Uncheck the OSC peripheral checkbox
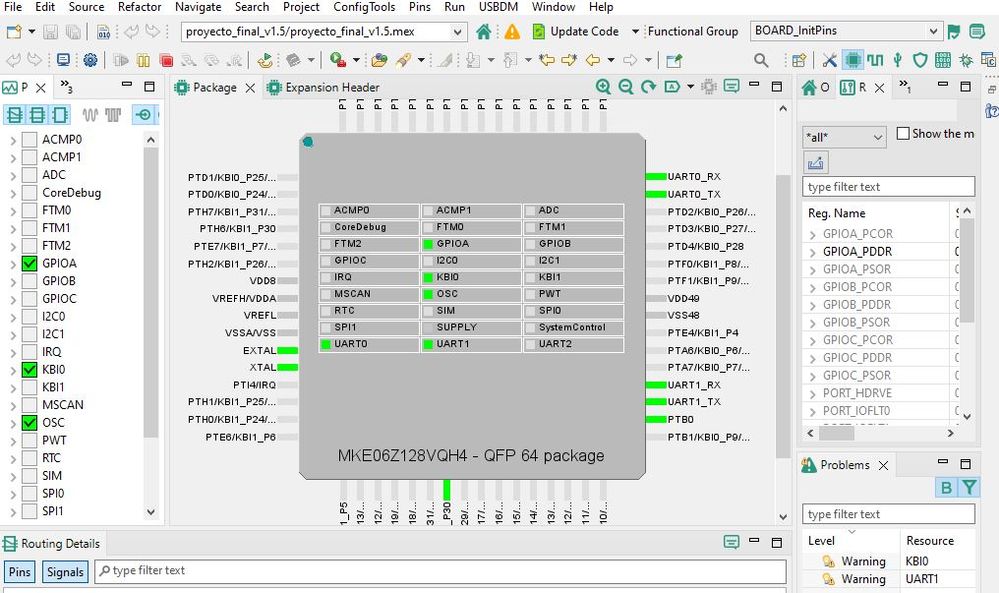 tap(29, 423)
